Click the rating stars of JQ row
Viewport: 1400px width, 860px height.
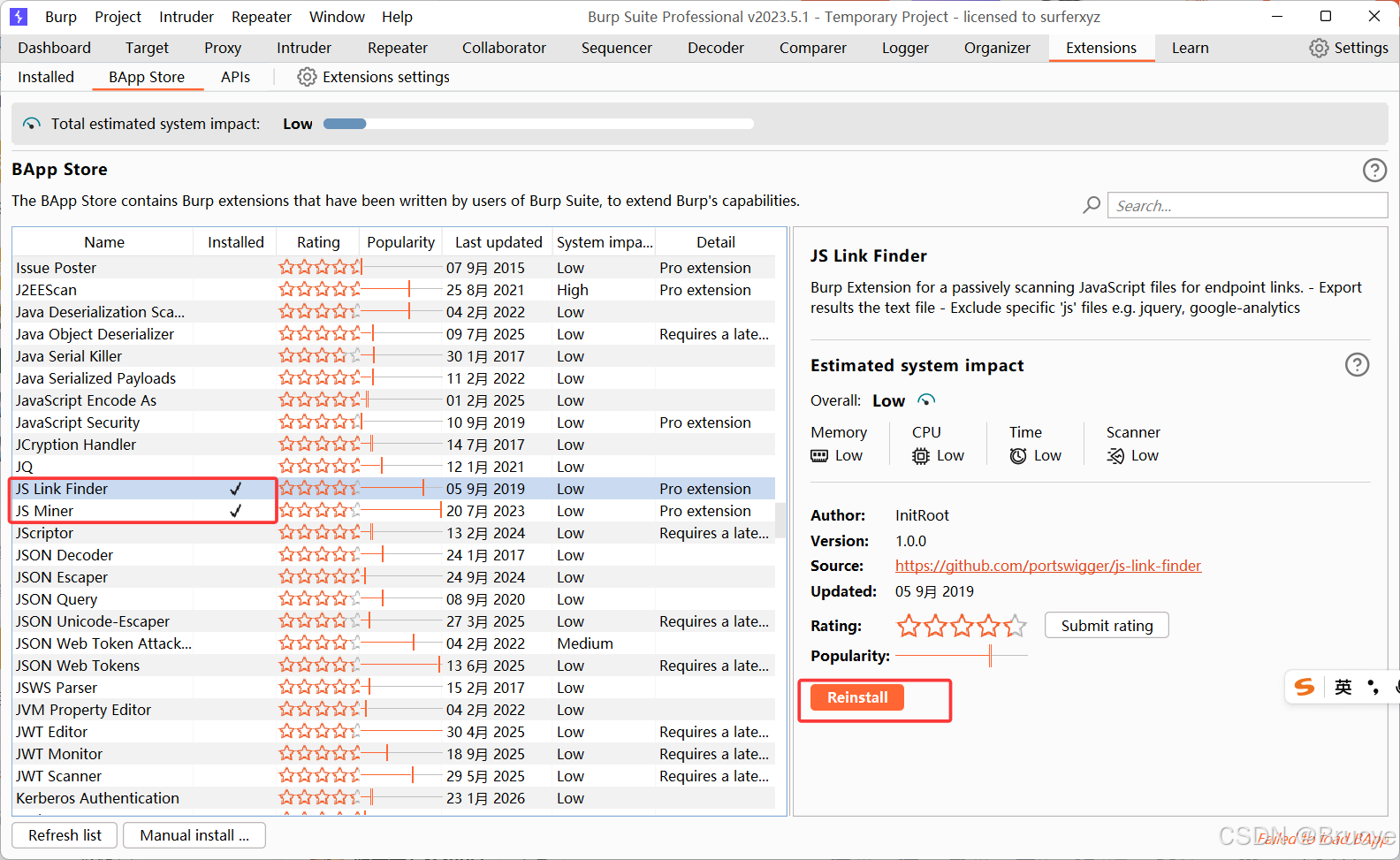point(319,466)
